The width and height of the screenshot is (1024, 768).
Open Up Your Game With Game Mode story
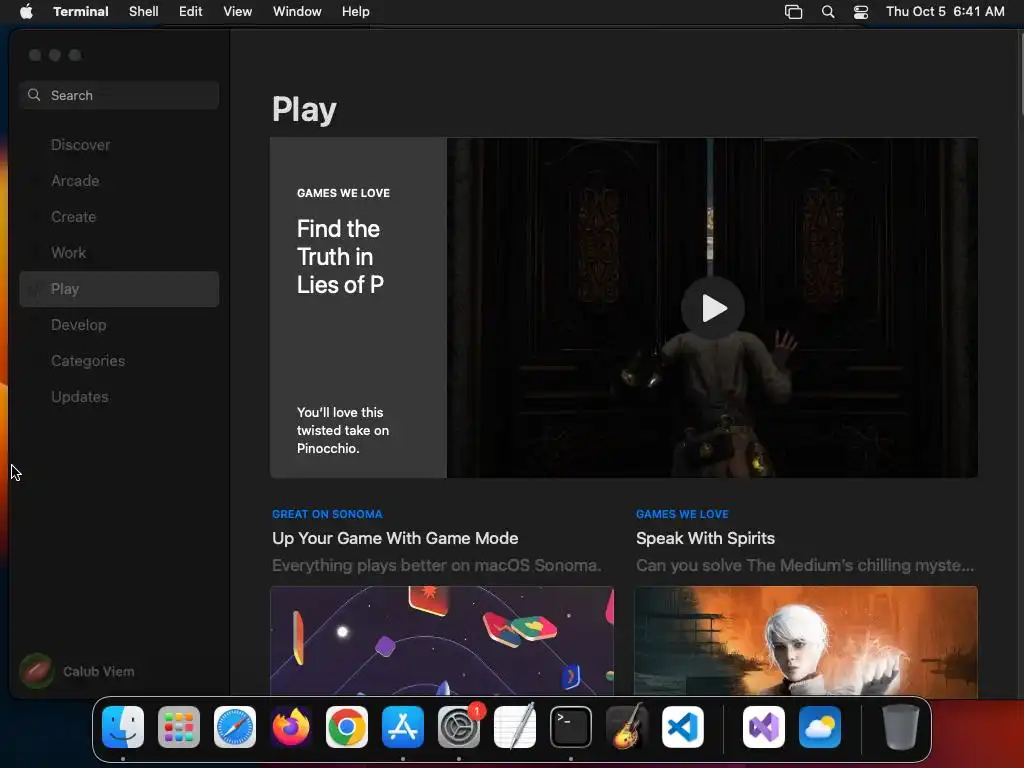[x=395, y=538]
